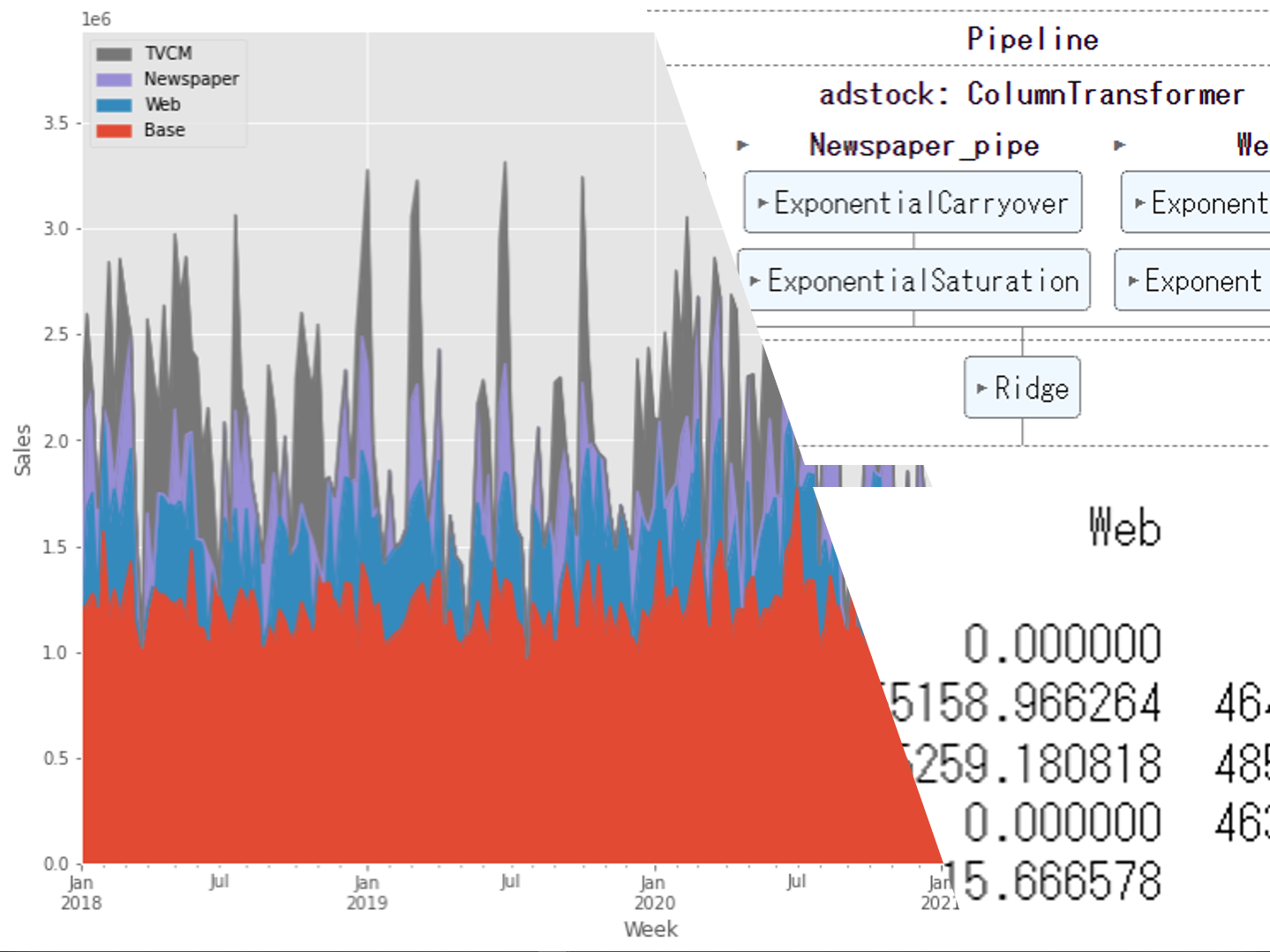Click the 1e6 scale notation above chart
The width and height of the screenshot is (1270, 952).
[96, 19]
